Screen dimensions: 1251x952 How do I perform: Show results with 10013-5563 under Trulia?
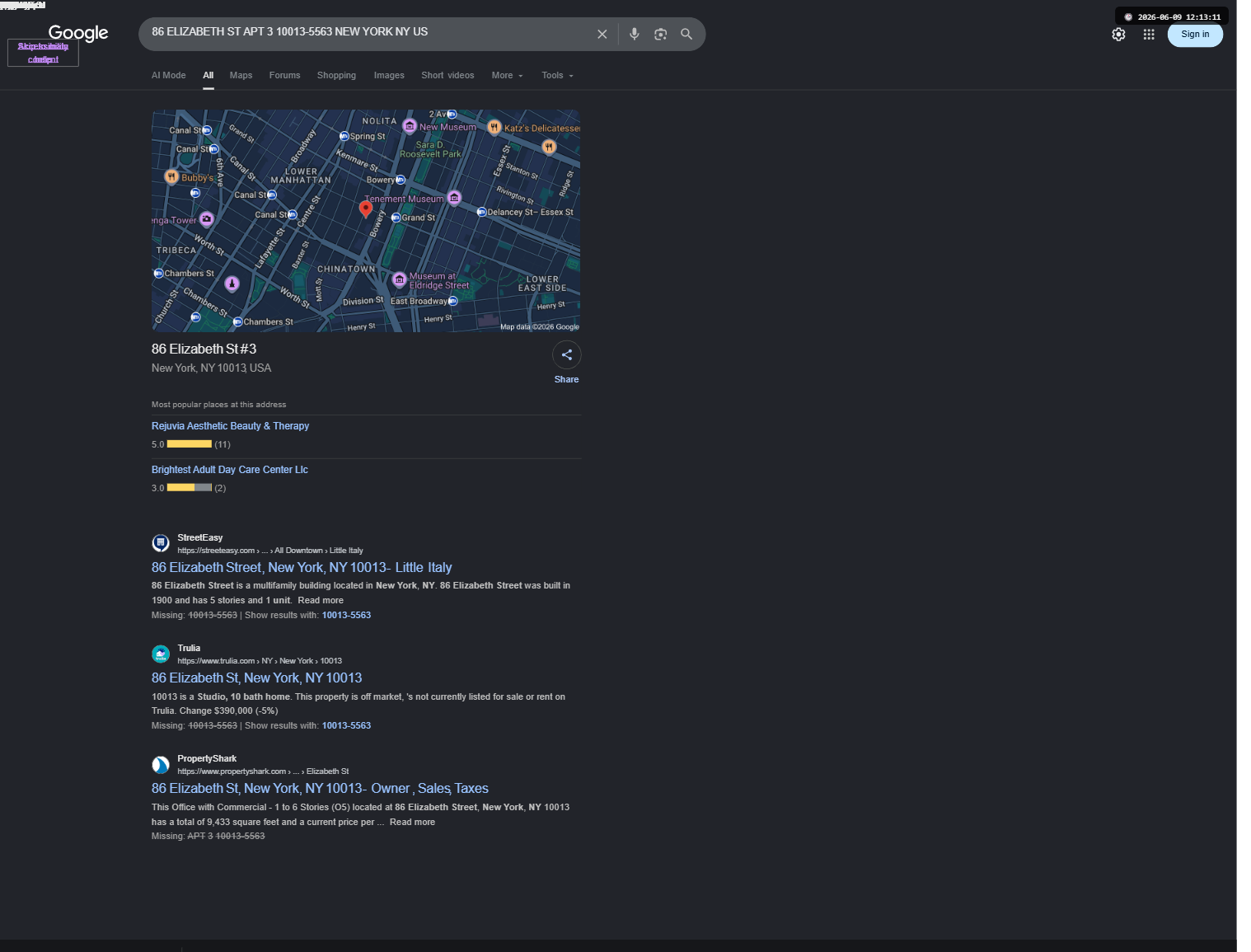[x=346, y=725]
